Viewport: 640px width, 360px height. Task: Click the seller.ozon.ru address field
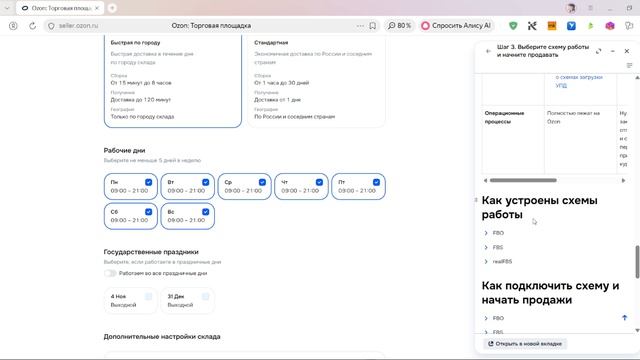point(78,26)
